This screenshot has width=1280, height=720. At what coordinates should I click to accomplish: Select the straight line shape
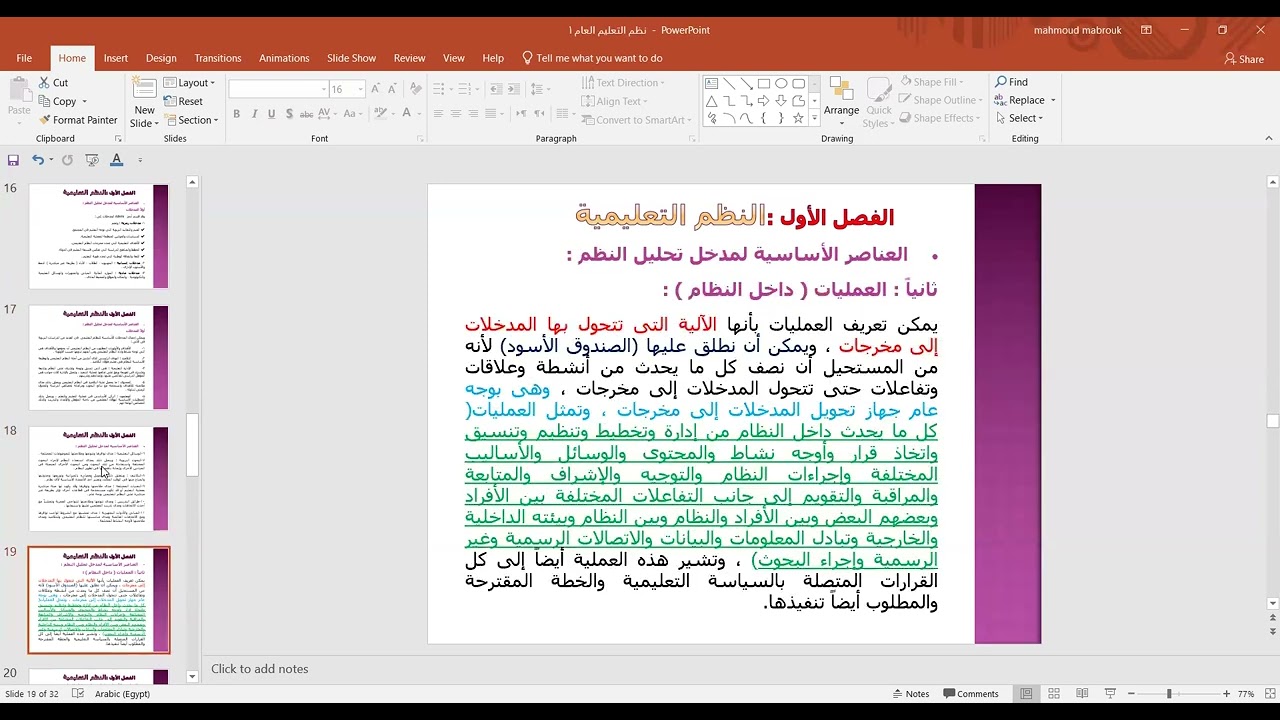[x=729, y=84]
